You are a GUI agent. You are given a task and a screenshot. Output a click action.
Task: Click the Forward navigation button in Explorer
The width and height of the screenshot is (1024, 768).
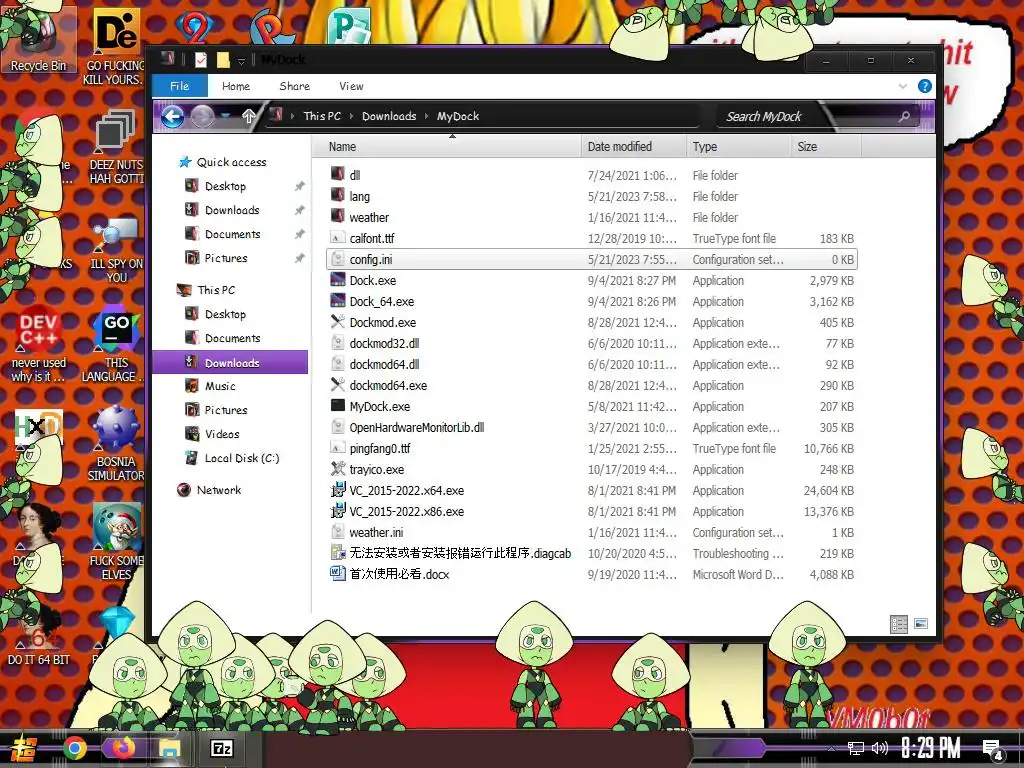click(x=202, y=117)
